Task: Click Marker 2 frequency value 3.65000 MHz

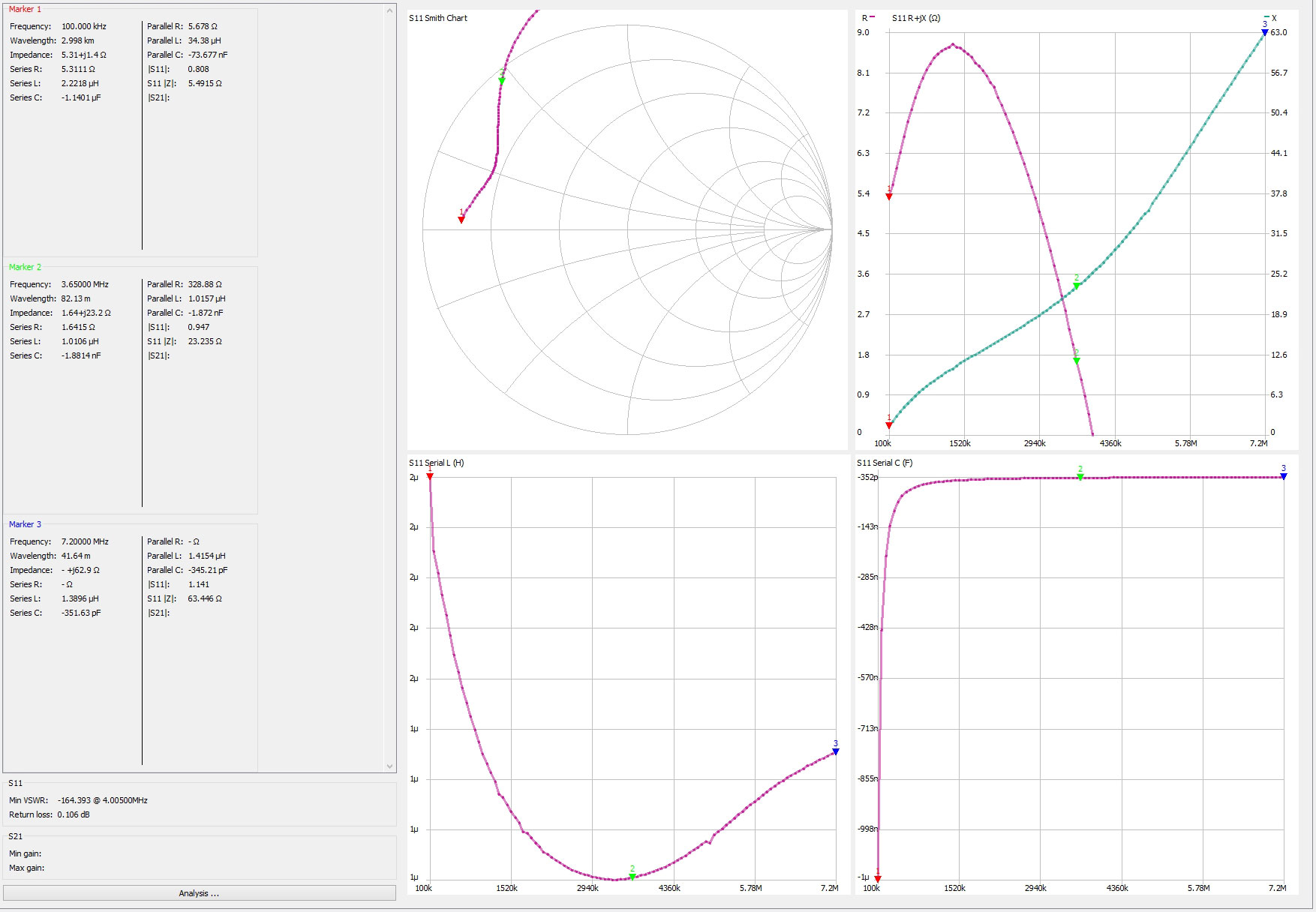Action: [x=85, y=284]
